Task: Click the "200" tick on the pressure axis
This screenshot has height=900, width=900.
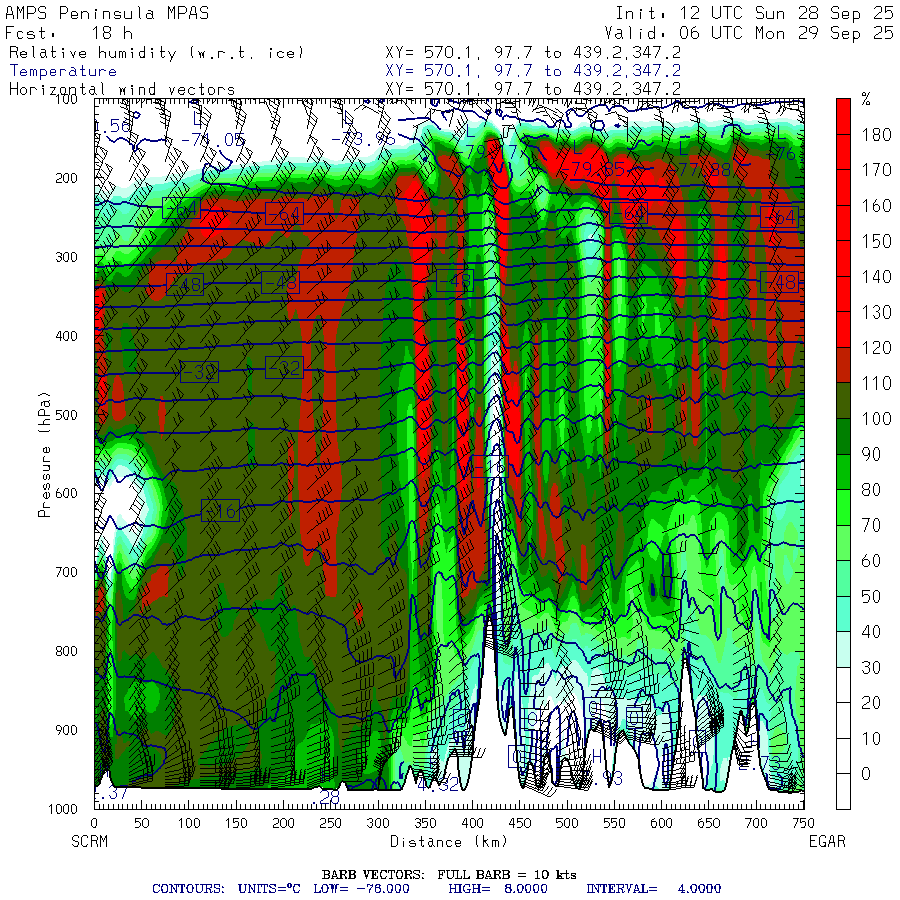Action: (66, 179)
